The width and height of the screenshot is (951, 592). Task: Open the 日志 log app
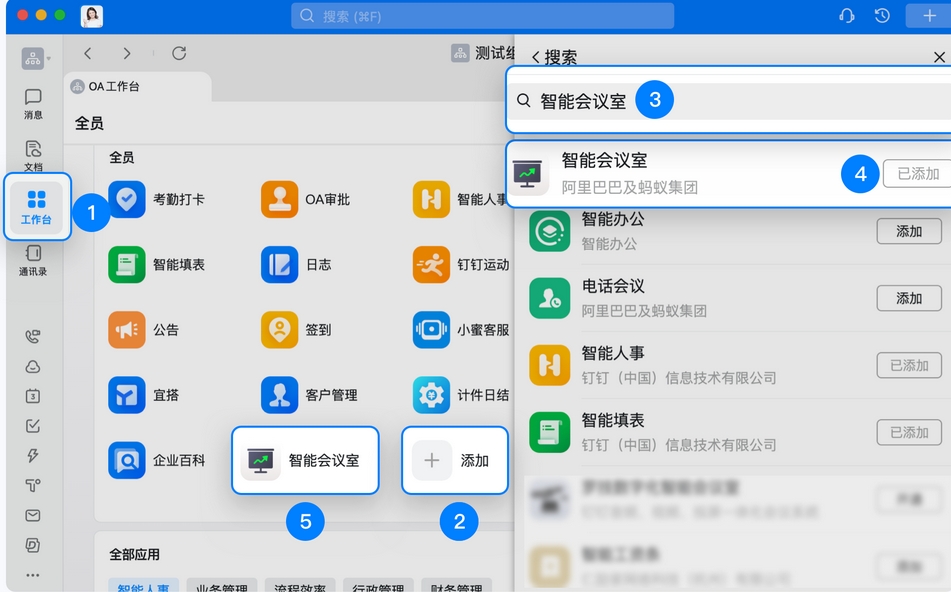296,264
